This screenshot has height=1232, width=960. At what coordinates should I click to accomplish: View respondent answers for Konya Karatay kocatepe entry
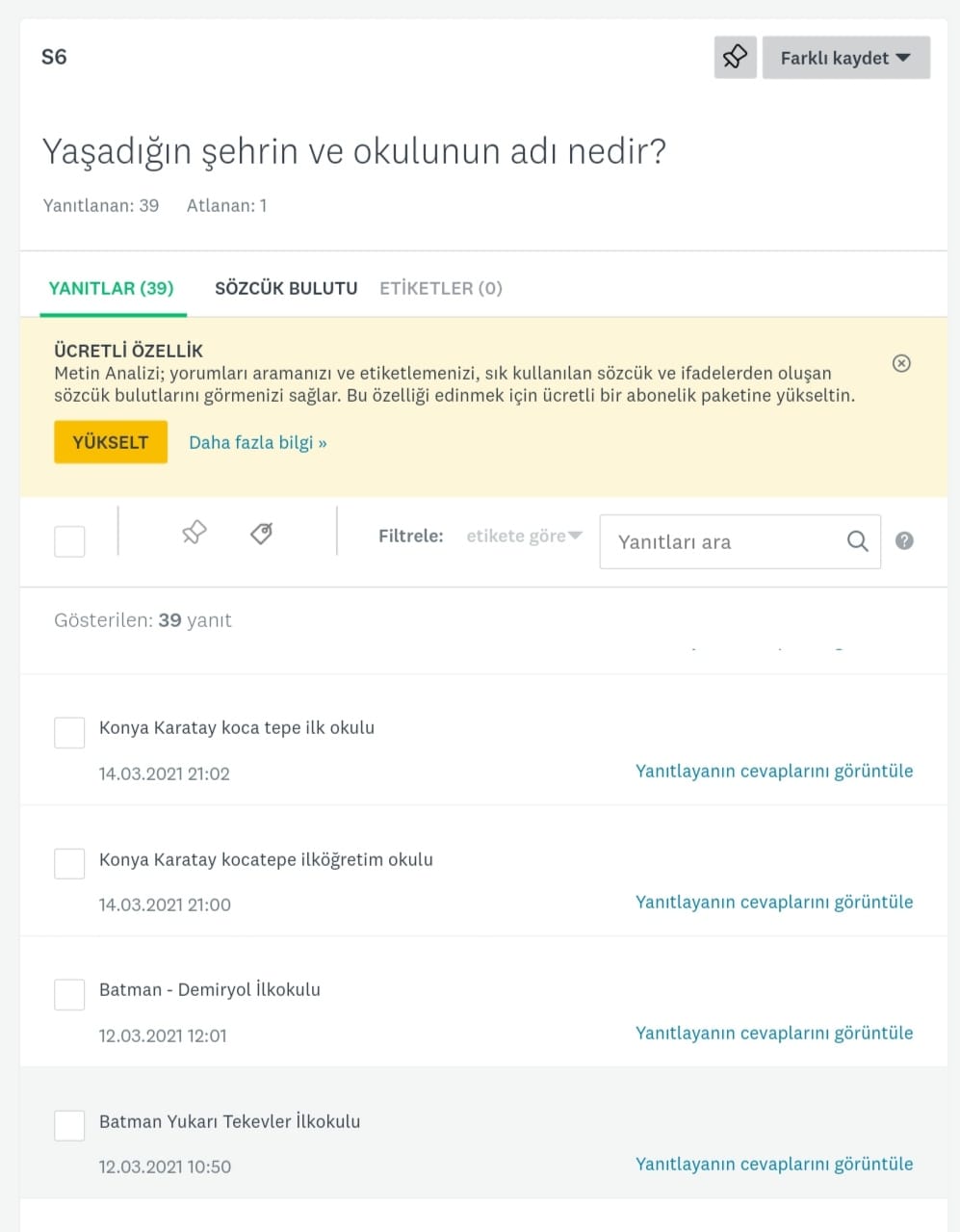pos(773,902)
